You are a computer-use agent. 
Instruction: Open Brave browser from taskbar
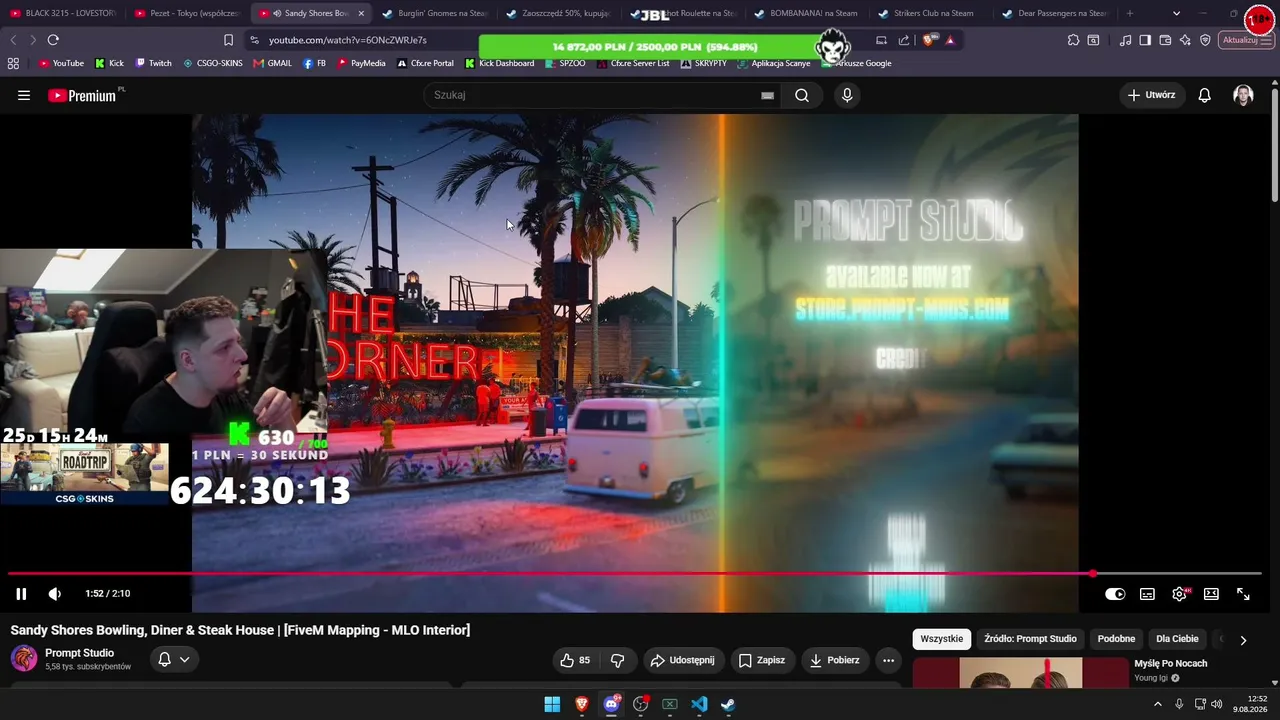pyautogui.click(x=581, y=704)
